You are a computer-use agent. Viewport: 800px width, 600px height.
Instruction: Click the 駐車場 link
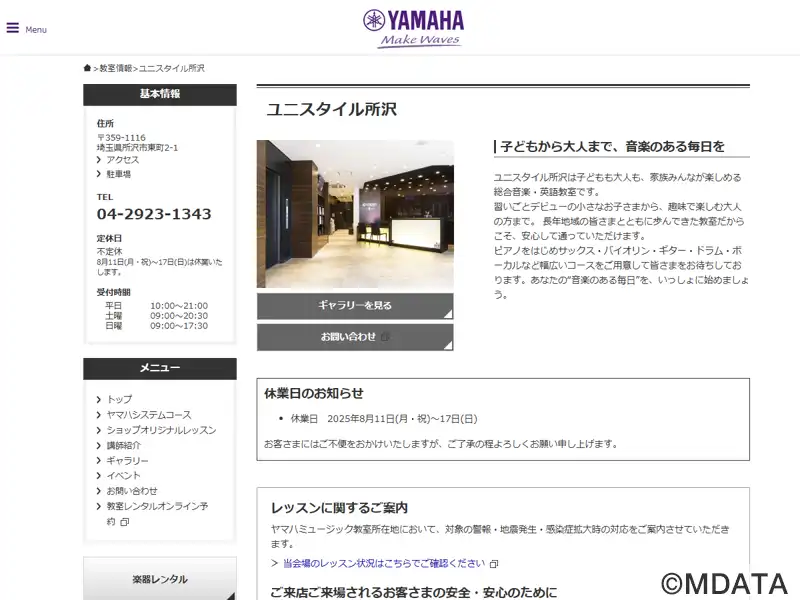click(x=118, y=174)
